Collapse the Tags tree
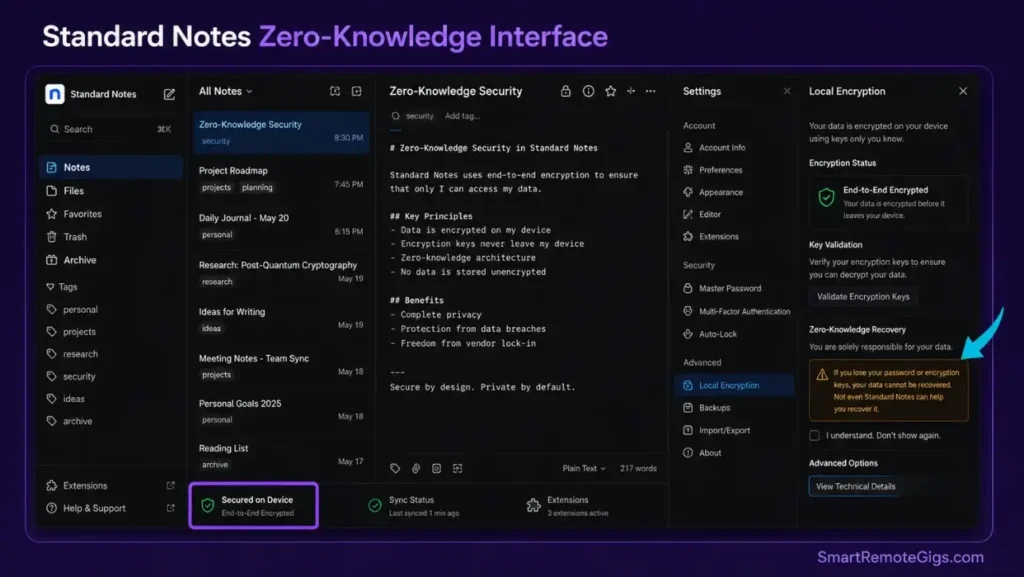 [x=50, y=287]
